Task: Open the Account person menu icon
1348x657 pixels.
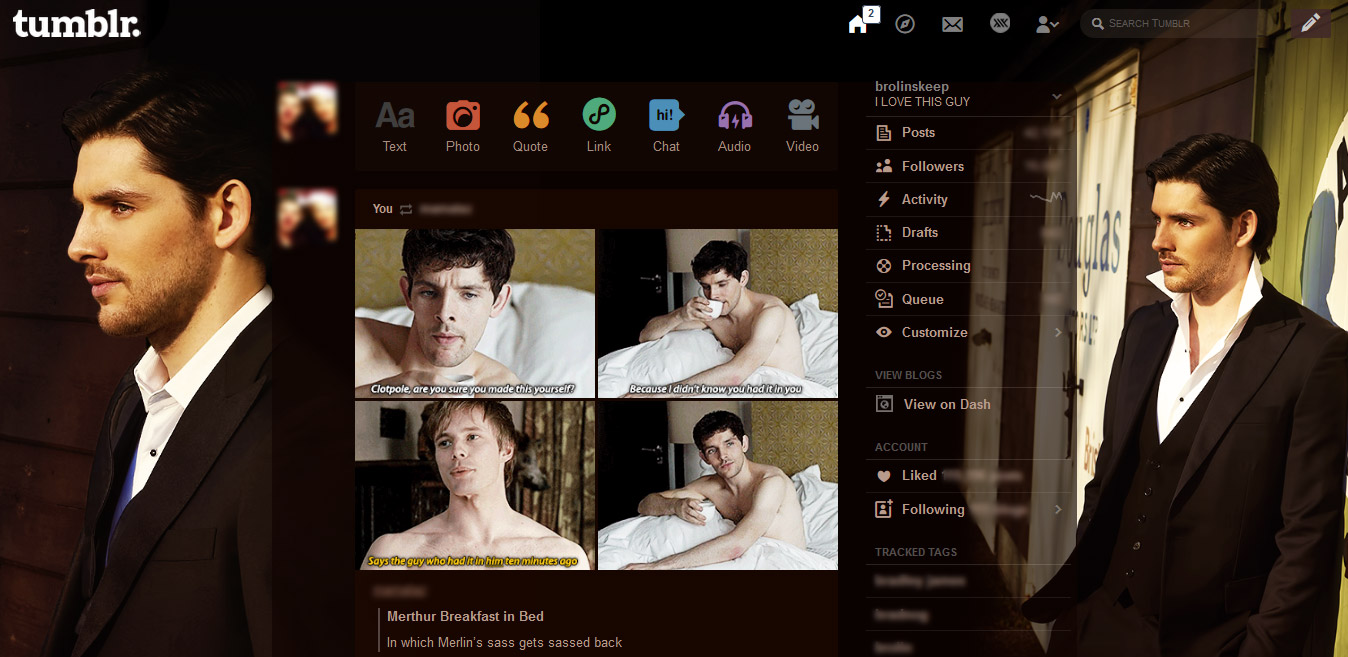Action: pos(1047,24)
